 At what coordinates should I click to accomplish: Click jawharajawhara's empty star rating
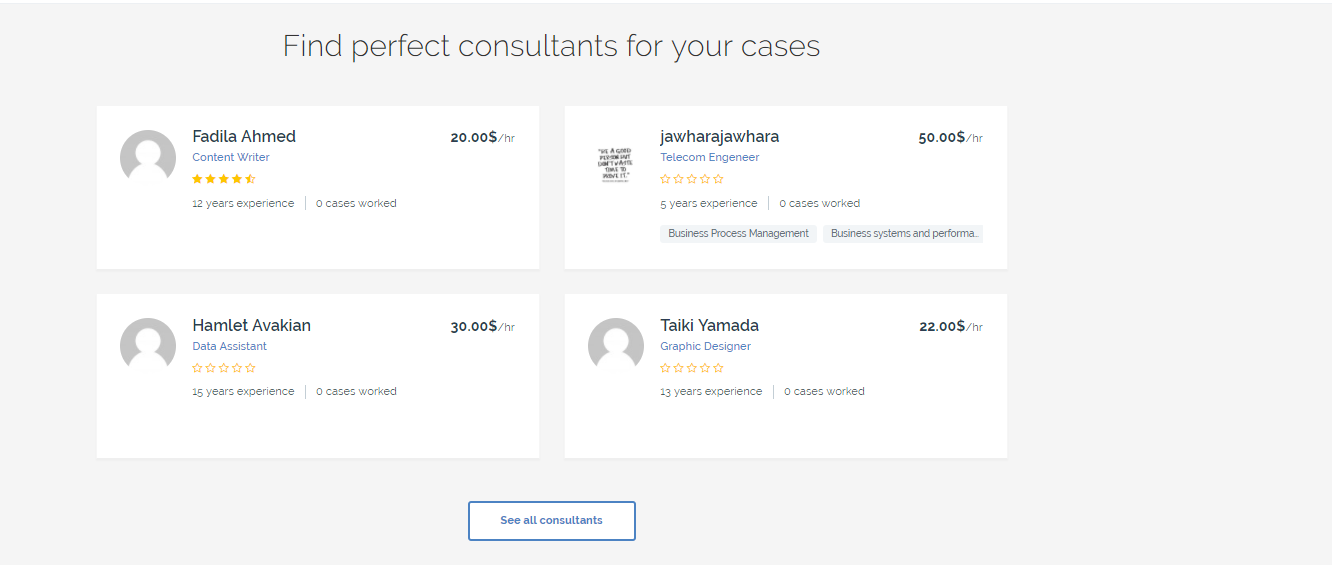coord(692,179)
